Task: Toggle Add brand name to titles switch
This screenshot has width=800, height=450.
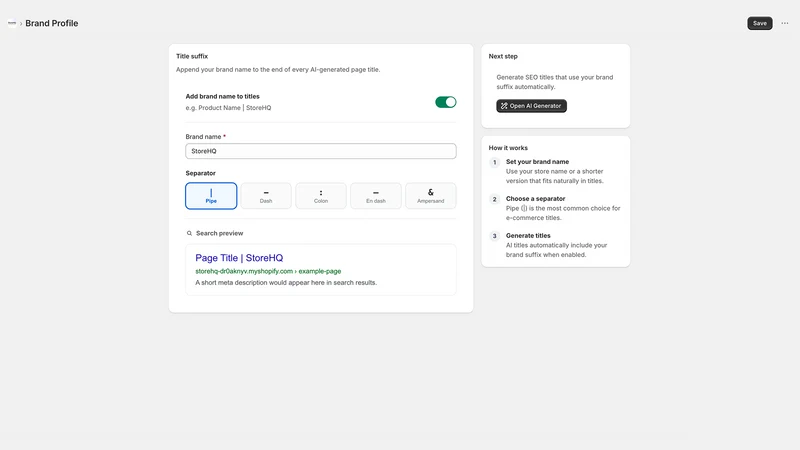Action: click(445, 102)
